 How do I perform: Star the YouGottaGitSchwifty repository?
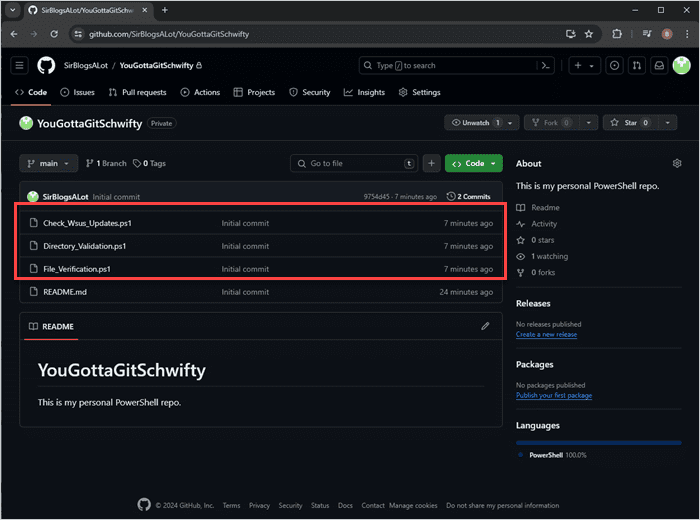tap(631, 123)
